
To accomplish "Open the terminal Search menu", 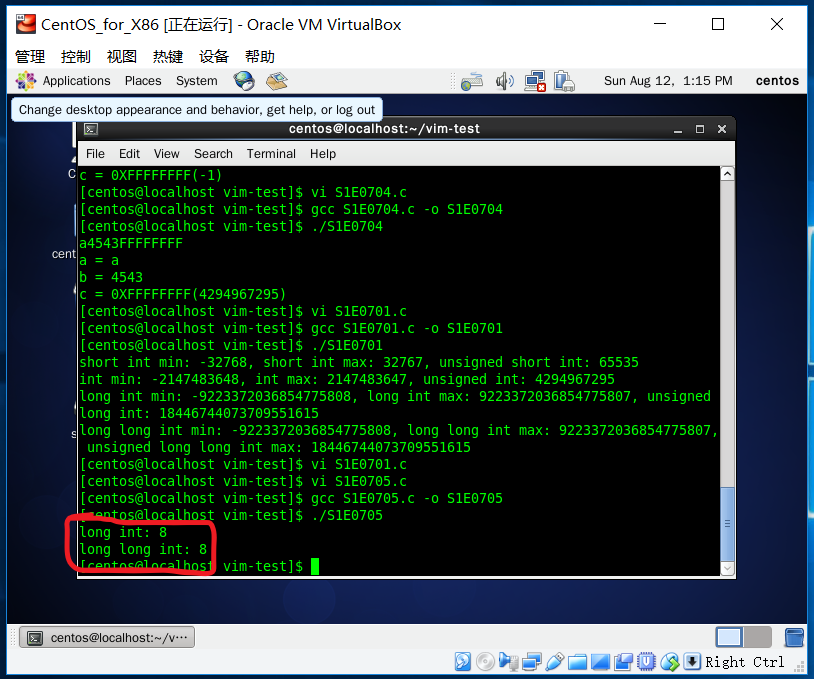I will pyautogui.click(x=213, y=154).
